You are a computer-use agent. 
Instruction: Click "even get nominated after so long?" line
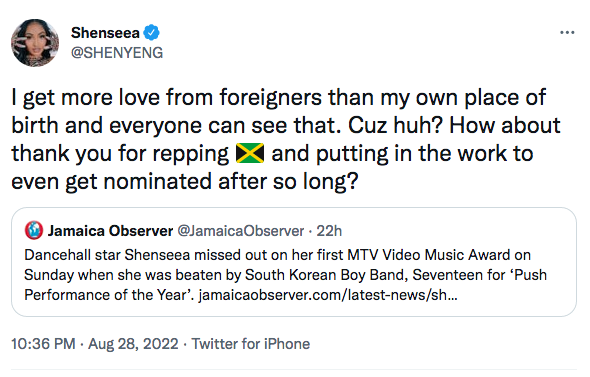click(185, 182)
